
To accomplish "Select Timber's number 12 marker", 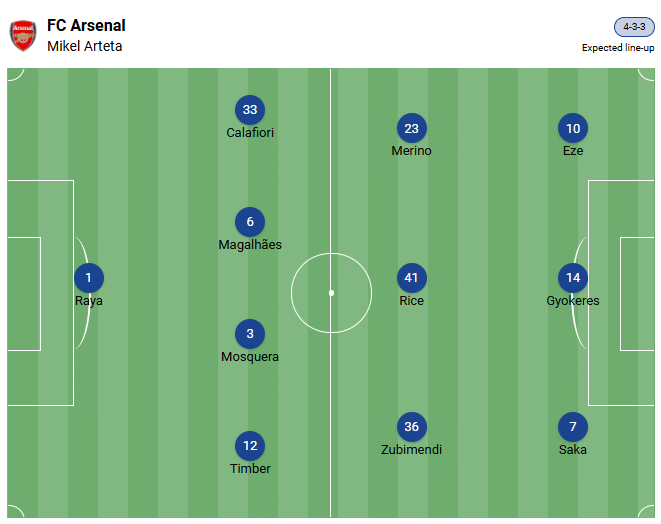I will [x=250, y=446].
